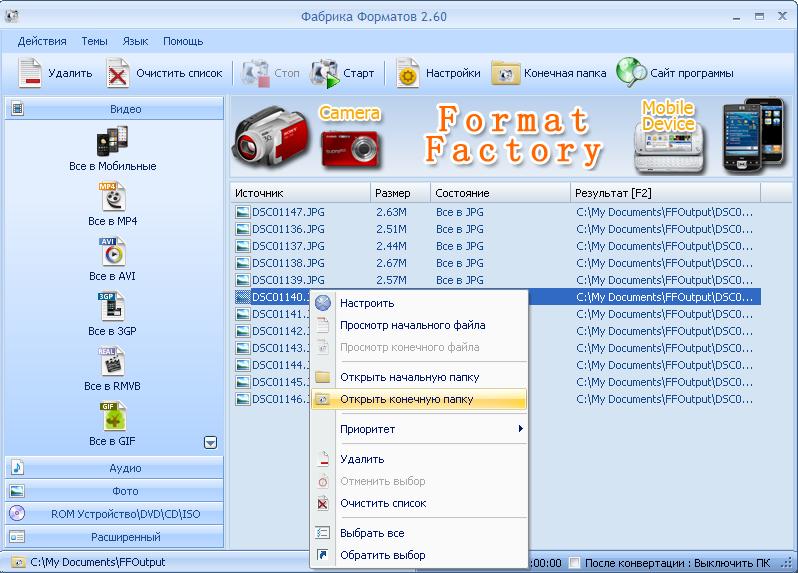Select the Все в 3GP icon
The width and height of the screenshot is (798, 573).
point(111,306)
